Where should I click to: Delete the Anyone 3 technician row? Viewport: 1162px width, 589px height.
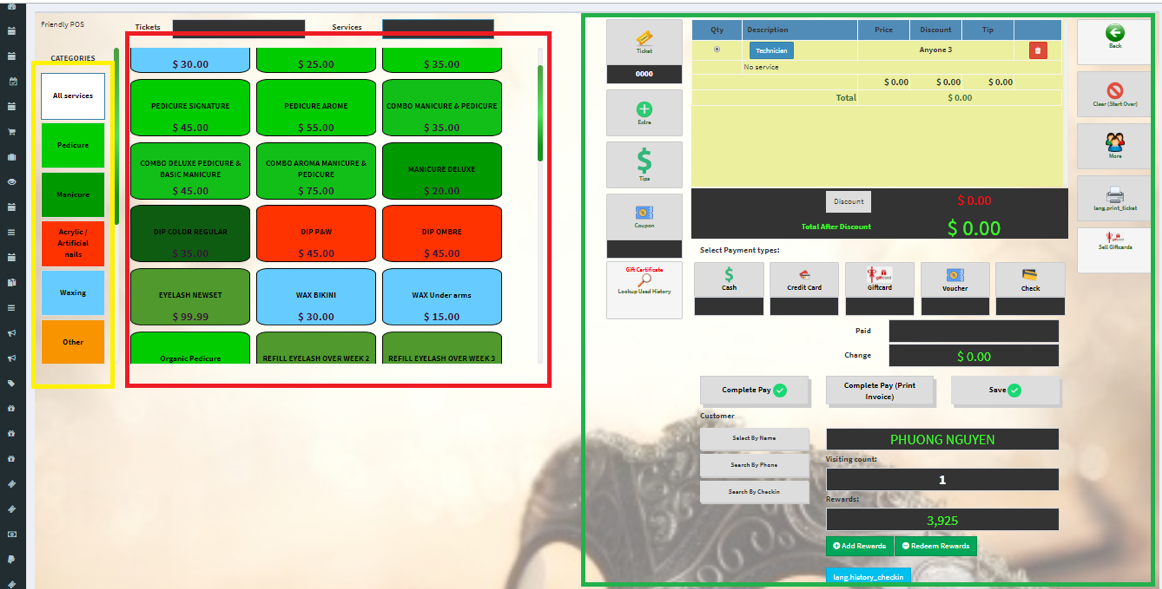pos(1038,50)
